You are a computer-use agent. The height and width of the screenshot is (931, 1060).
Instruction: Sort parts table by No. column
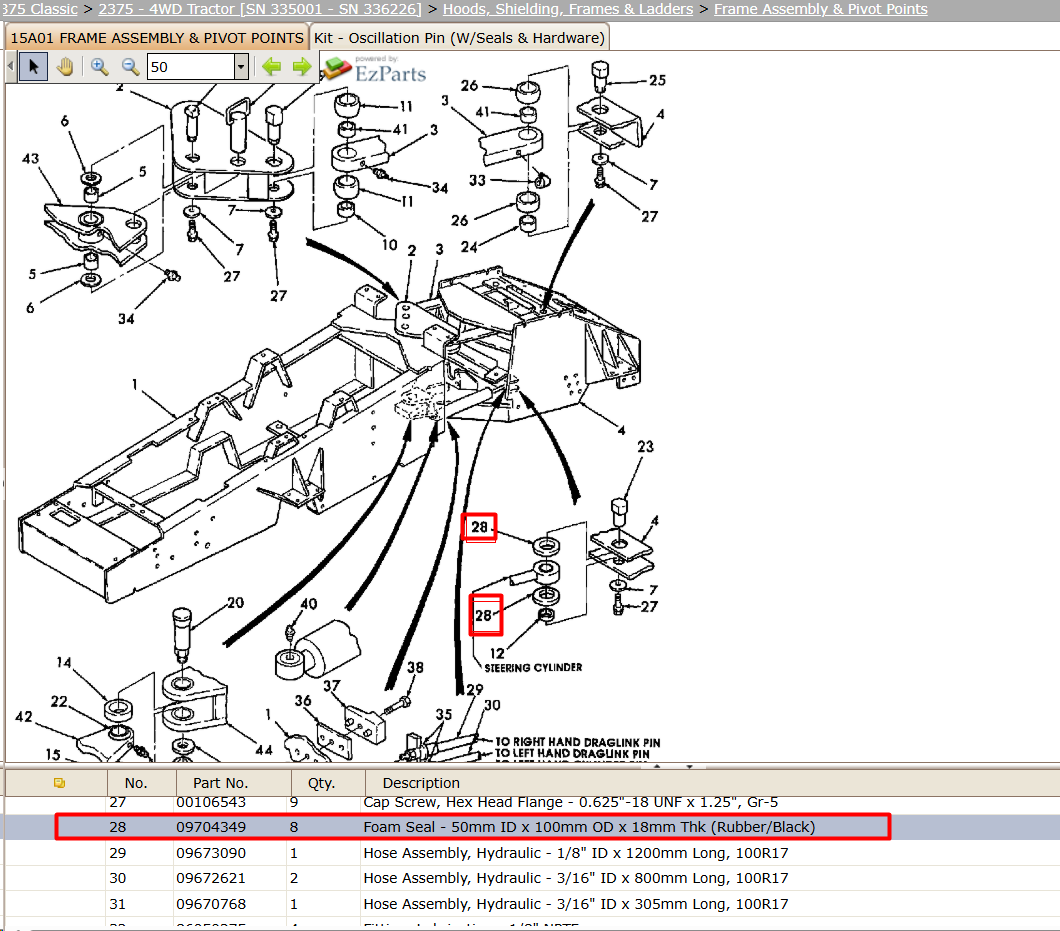(136, 783)
